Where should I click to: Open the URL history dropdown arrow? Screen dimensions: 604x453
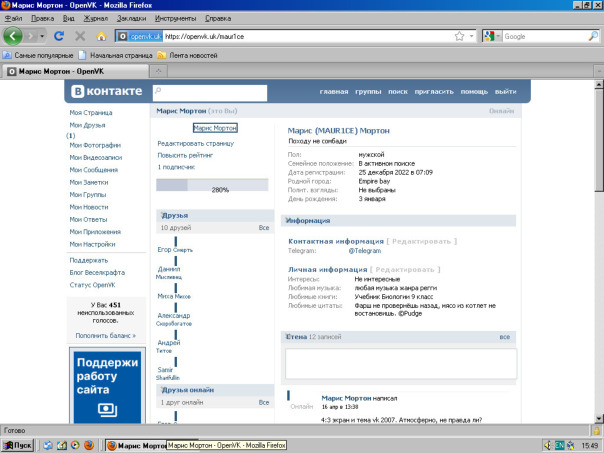[x=471, y=36]
